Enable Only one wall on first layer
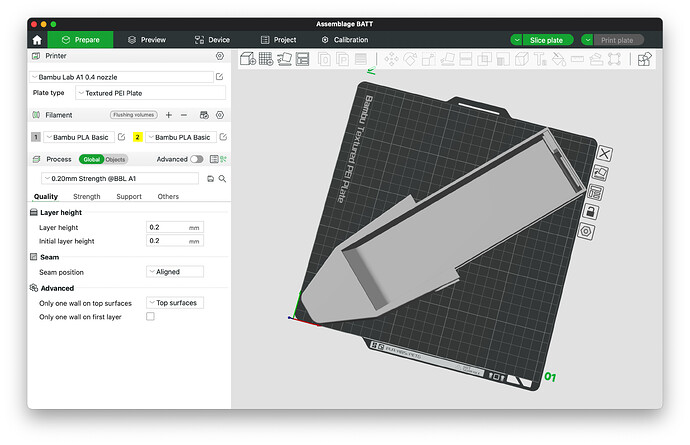This screenshot has height=445, width=690. 150,316
